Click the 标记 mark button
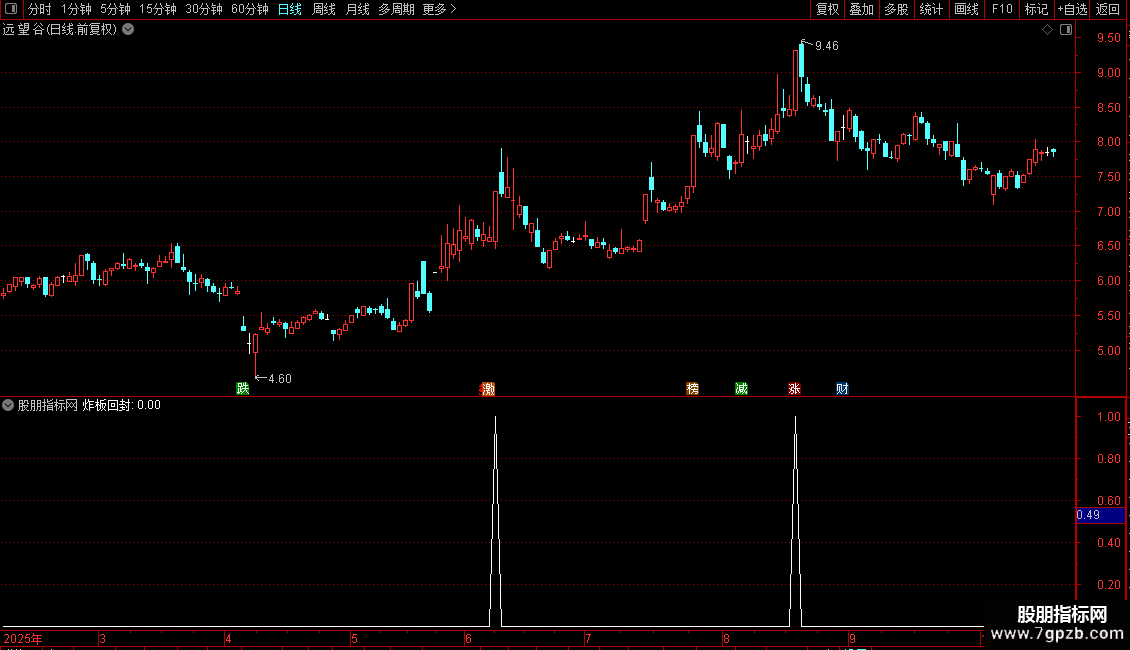 click(x=1036, y=9)
